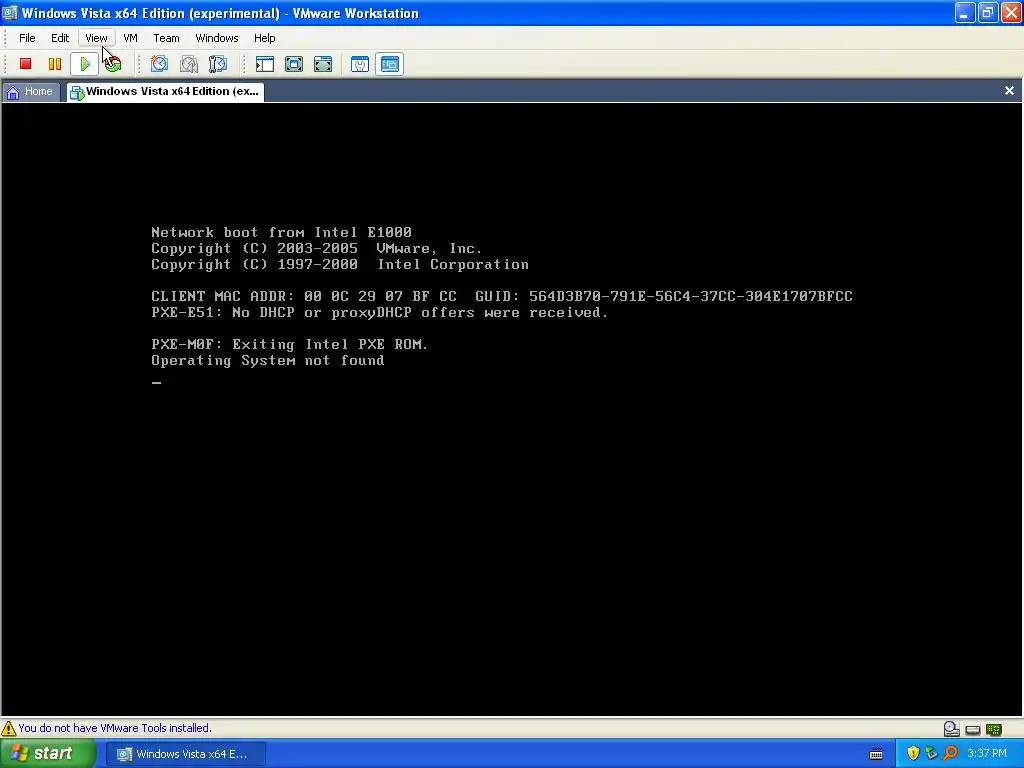This screenshot has width=1024, height=768.
Task: Open the Security Center yellow shield icon
Action: [913, 754]
